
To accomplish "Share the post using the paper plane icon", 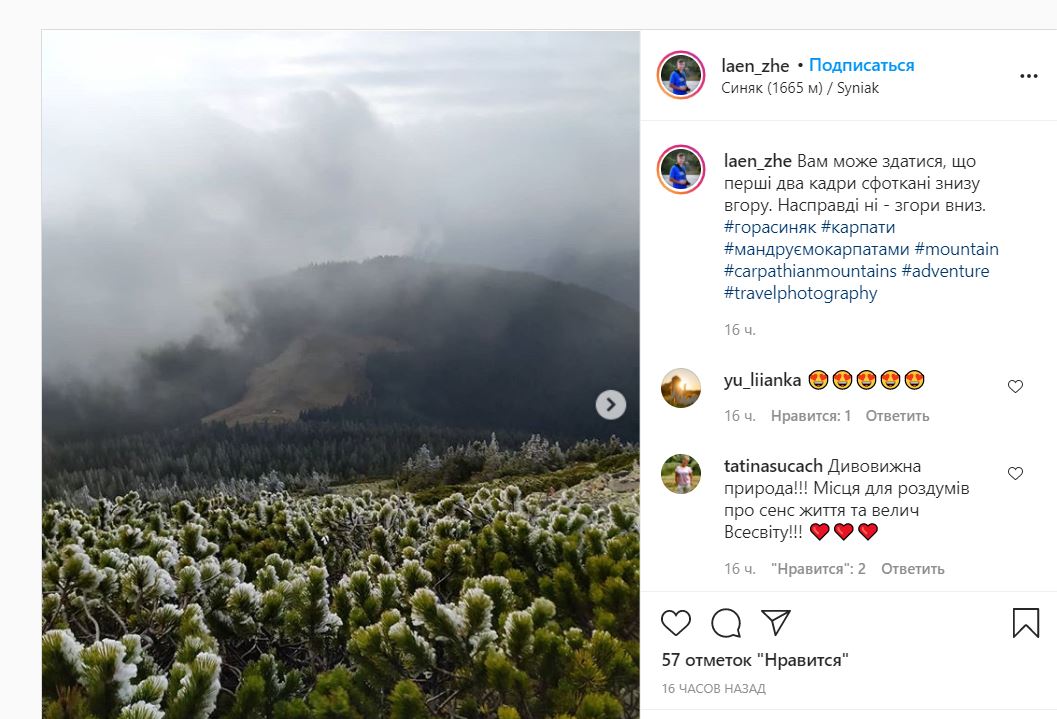I will pos(776,623).
